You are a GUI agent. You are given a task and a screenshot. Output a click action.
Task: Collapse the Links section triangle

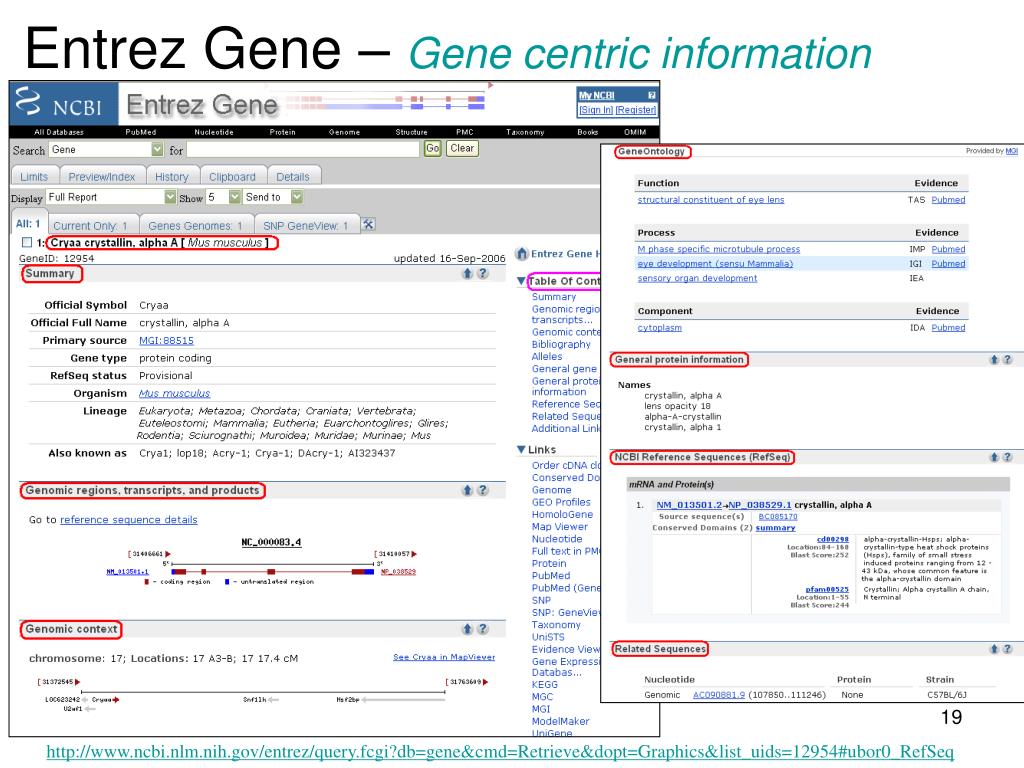[x=521, y=450]
